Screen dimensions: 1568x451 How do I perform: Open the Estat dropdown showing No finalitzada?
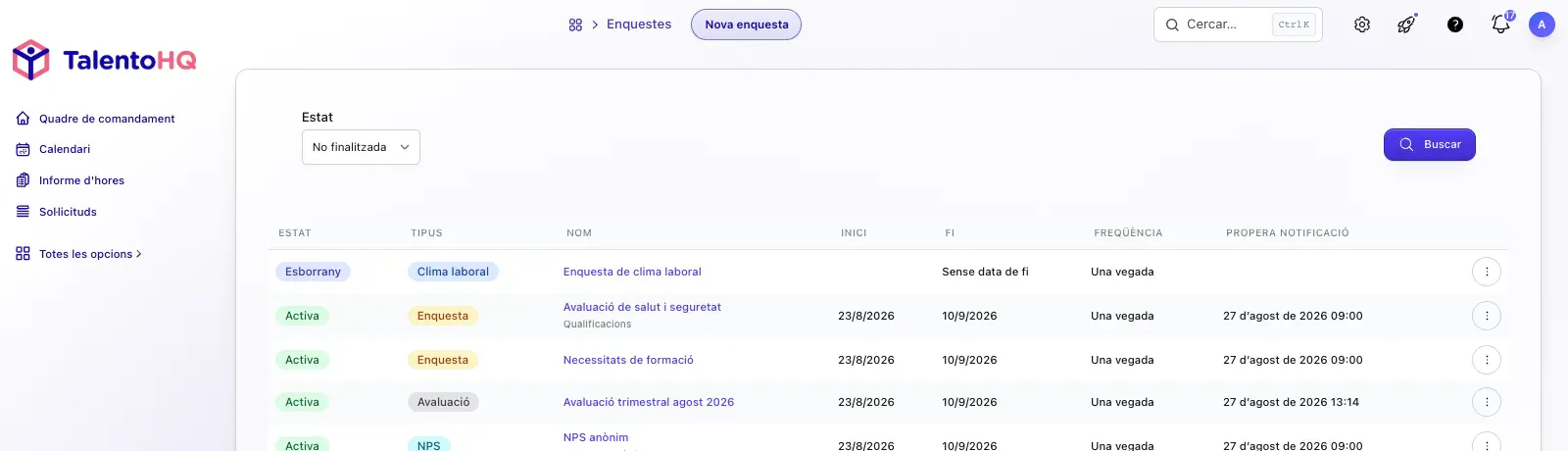(361, 147)
